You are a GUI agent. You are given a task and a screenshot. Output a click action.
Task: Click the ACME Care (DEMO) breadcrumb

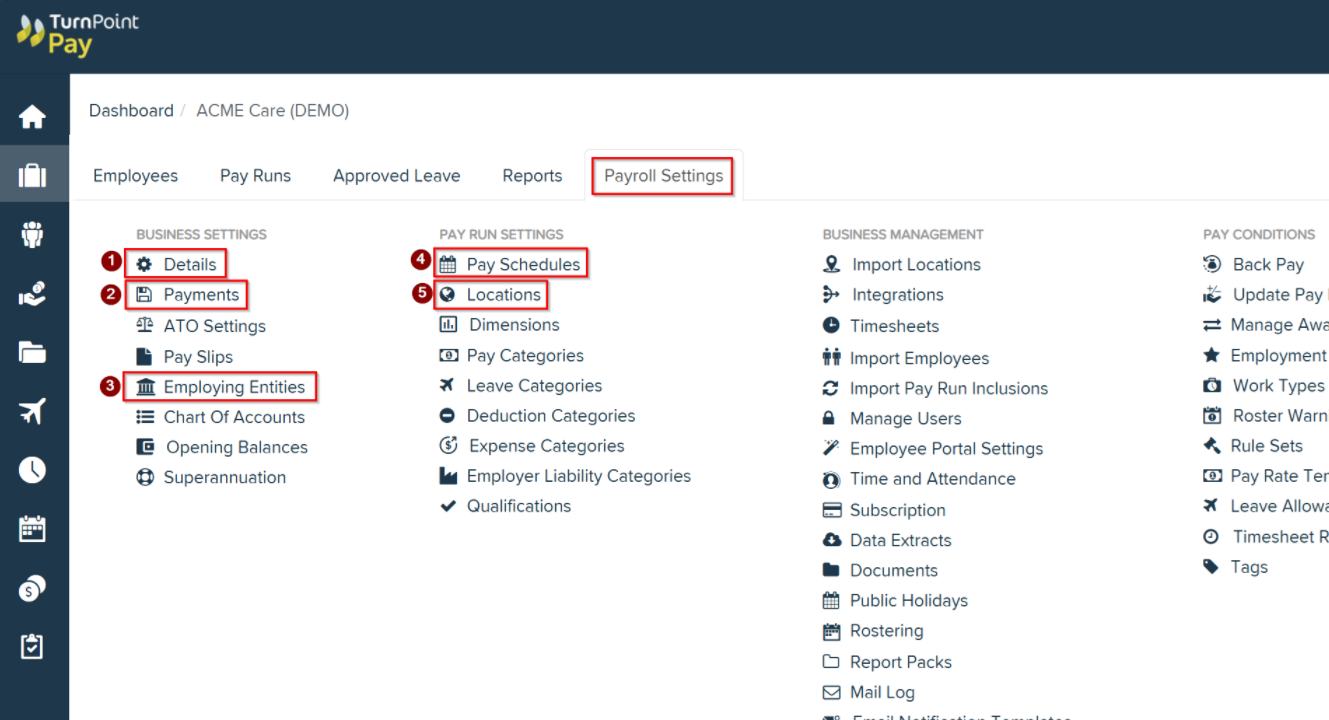(x=272, y=110)
